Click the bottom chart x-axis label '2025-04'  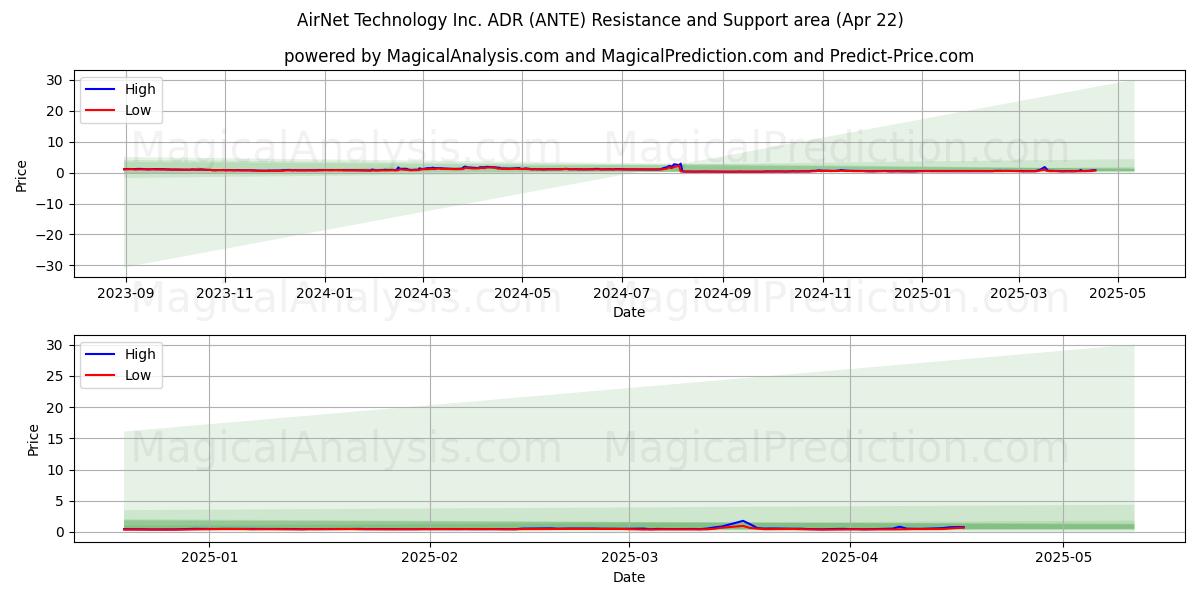coord(850,560)
